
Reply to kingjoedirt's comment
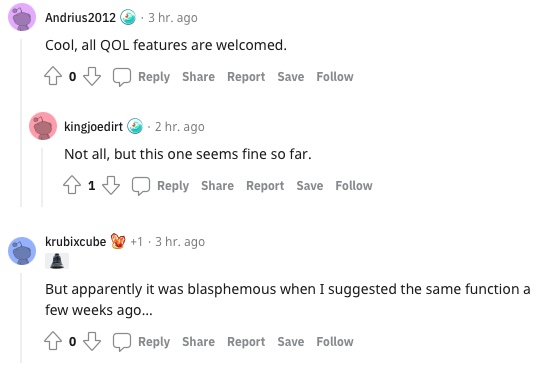tap(173, 186)
